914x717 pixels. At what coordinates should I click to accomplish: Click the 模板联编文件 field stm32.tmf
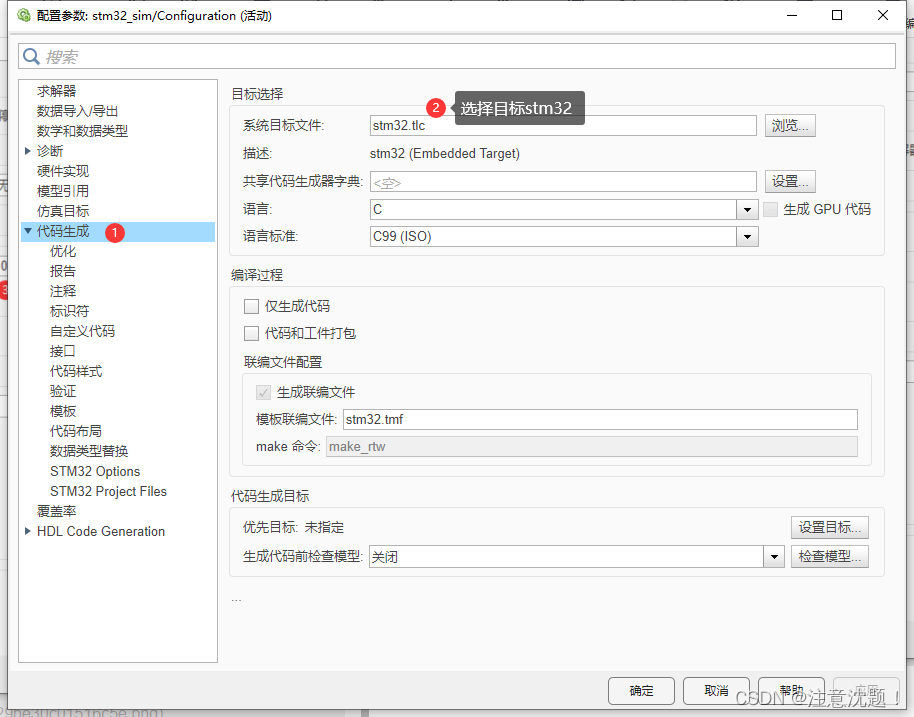coord(600,420)
